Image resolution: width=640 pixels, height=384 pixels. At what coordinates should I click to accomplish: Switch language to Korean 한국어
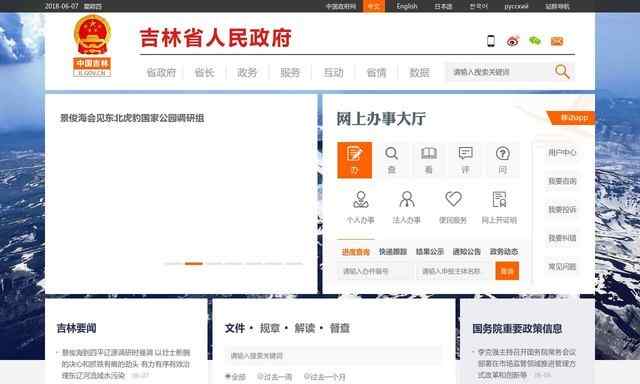coord(478,6)
